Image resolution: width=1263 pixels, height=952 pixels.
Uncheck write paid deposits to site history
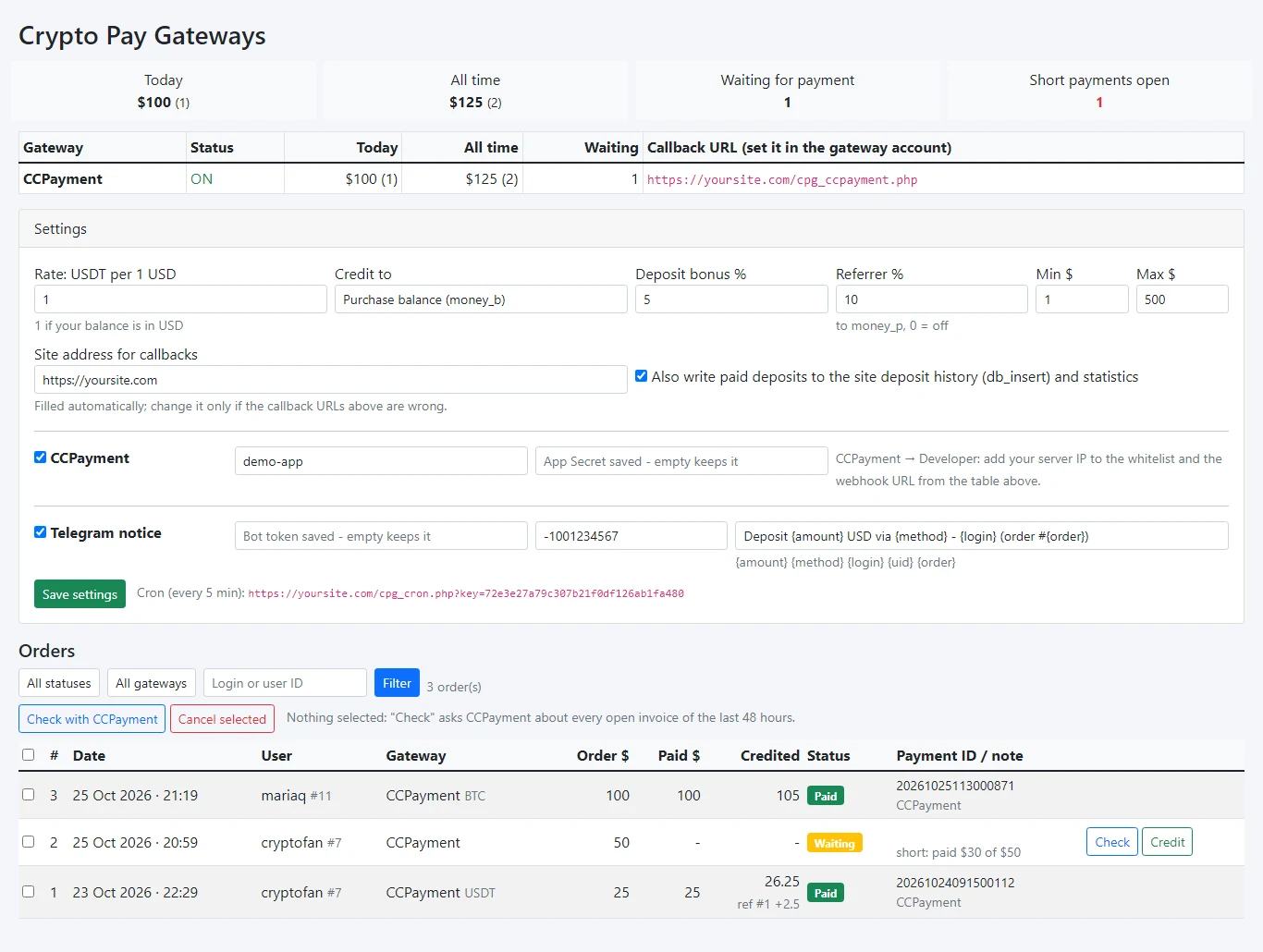click(x=641, y=376)
